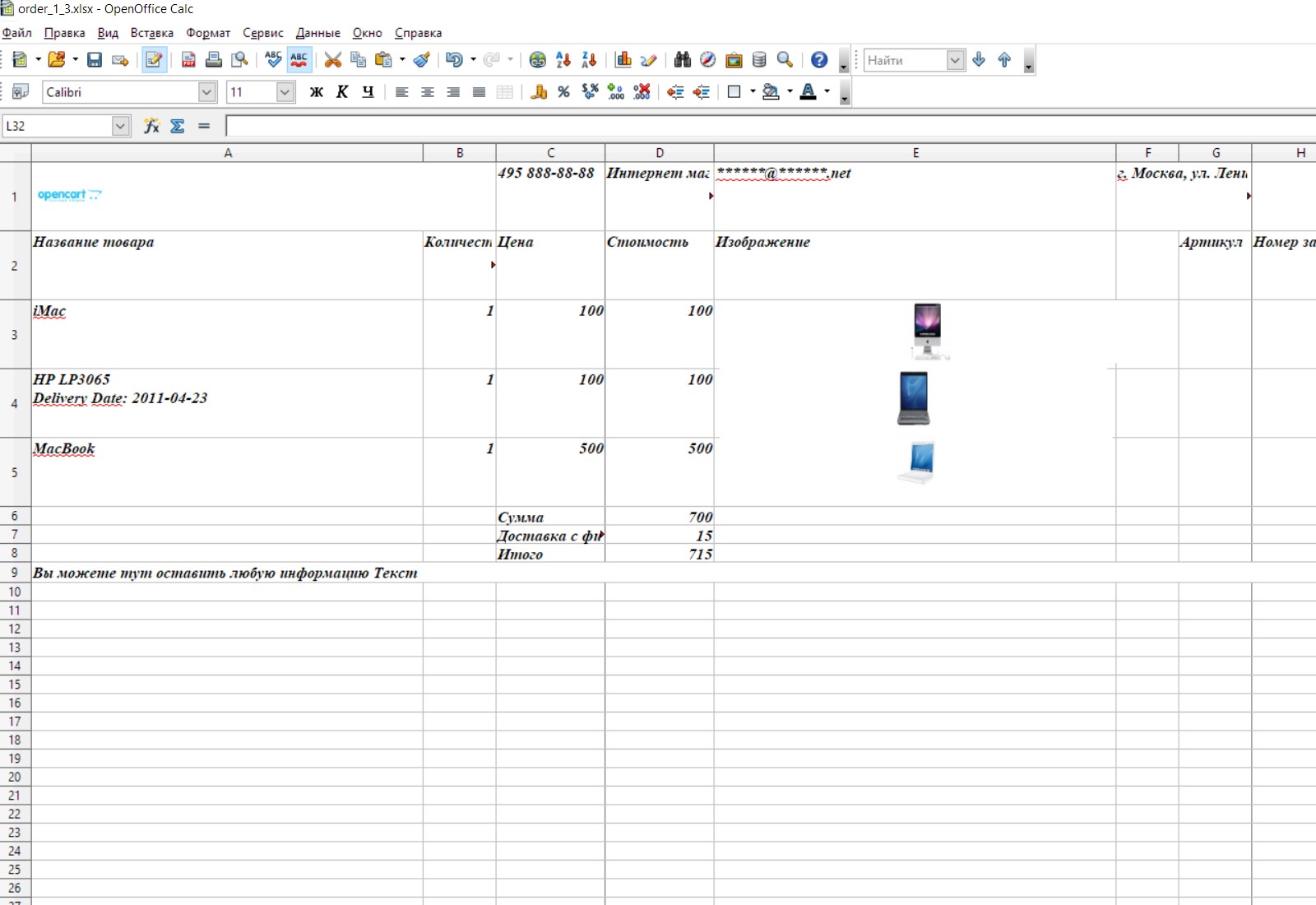Open the Файл menu
Image resolution: width=1316 pixels, height=905 pixels.
17,33
